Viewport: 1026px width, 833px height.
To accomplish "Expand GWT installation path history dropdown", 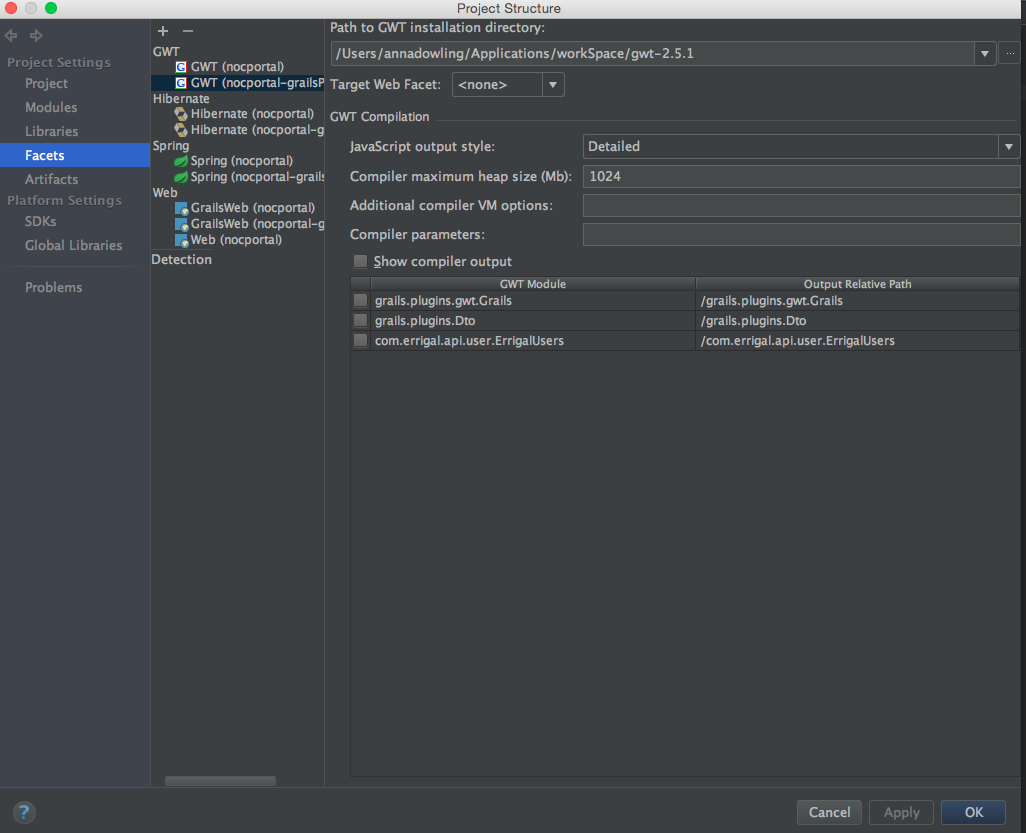I will [x=985, y=53].
